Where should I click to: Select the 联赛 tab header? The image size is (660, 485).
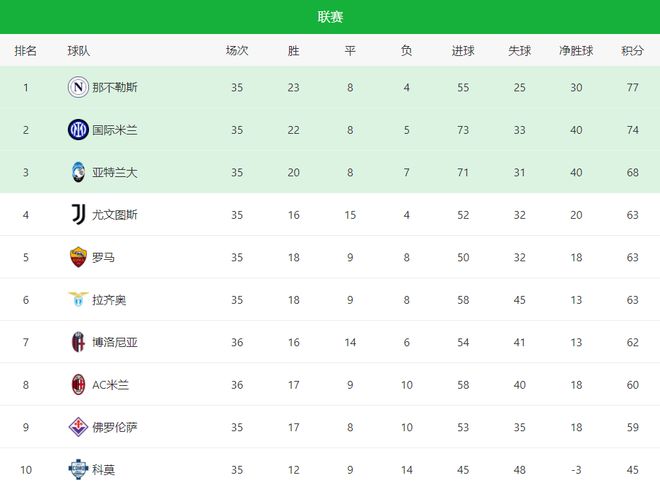pos(330,17)
